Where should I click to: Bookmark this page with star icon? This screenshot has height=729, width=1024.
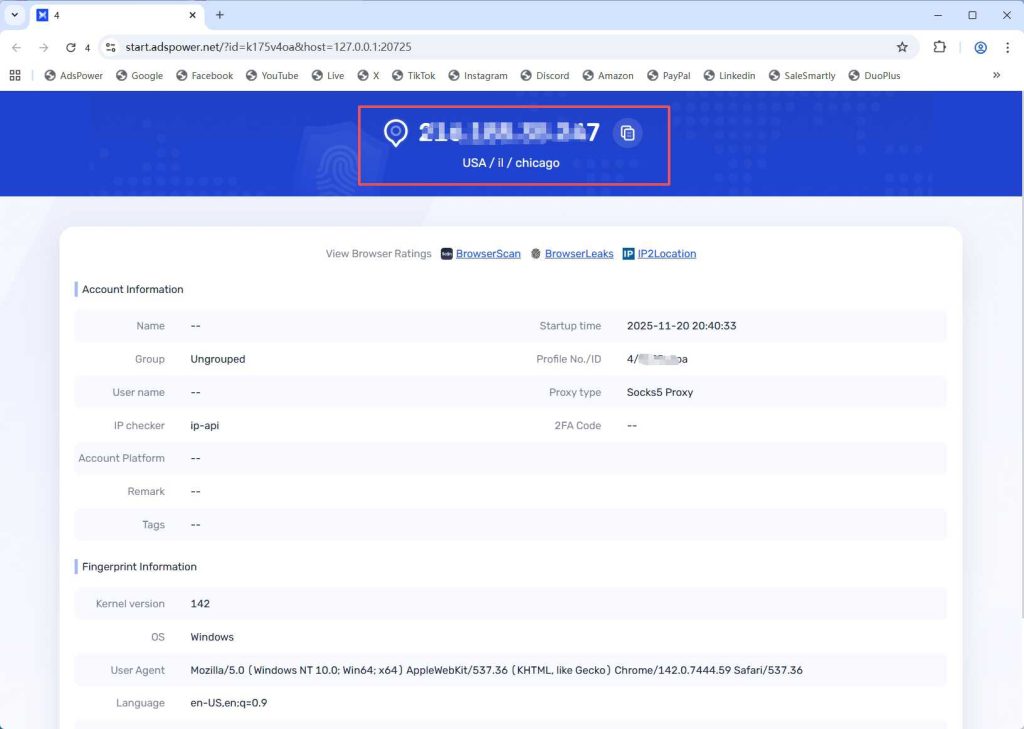[x=902, y=47]
